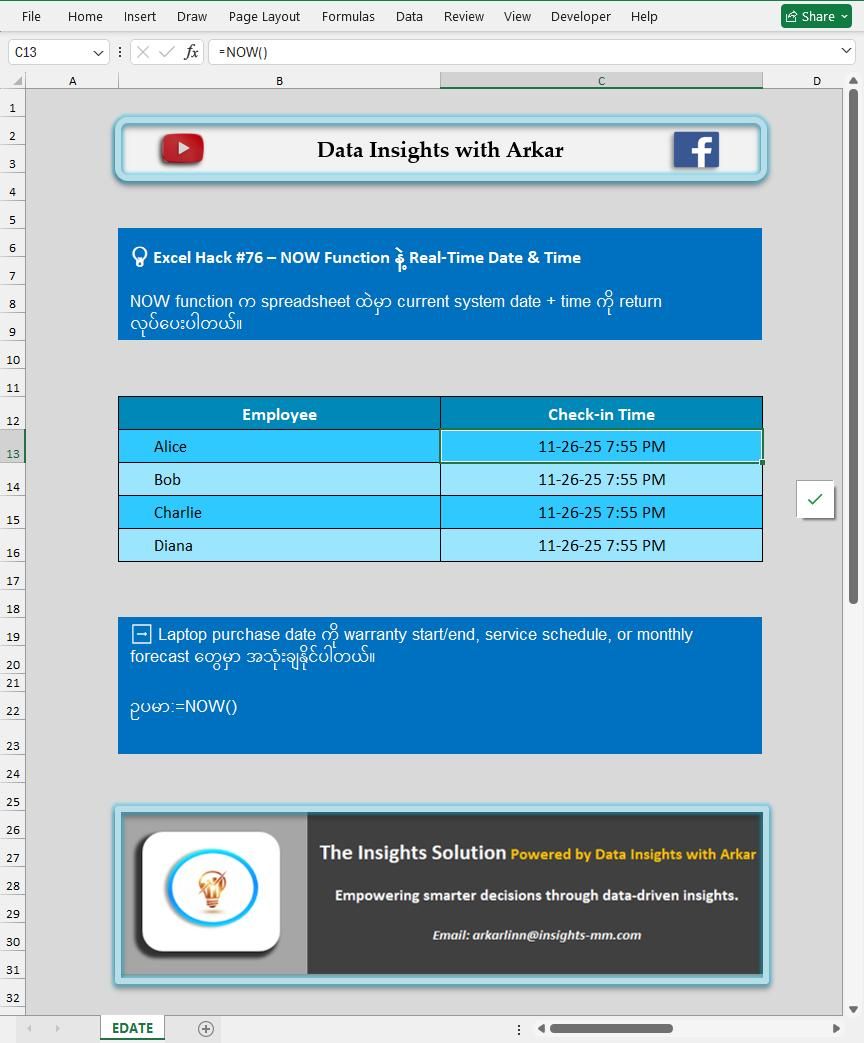Viewport: 864px width, 1043px height.
Task: Select Bob's check-in time cell
Action: coord(601,480)
